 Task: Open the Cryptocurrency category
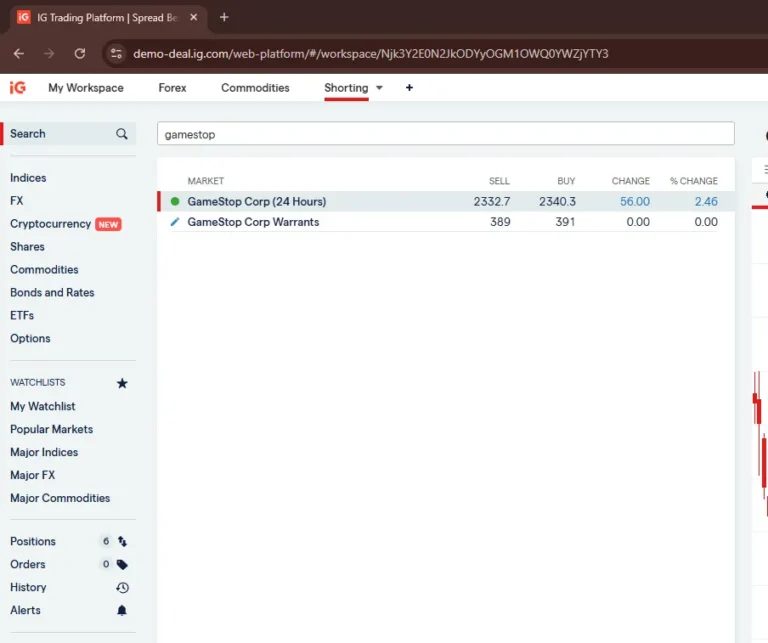click(x=50, y=224)
